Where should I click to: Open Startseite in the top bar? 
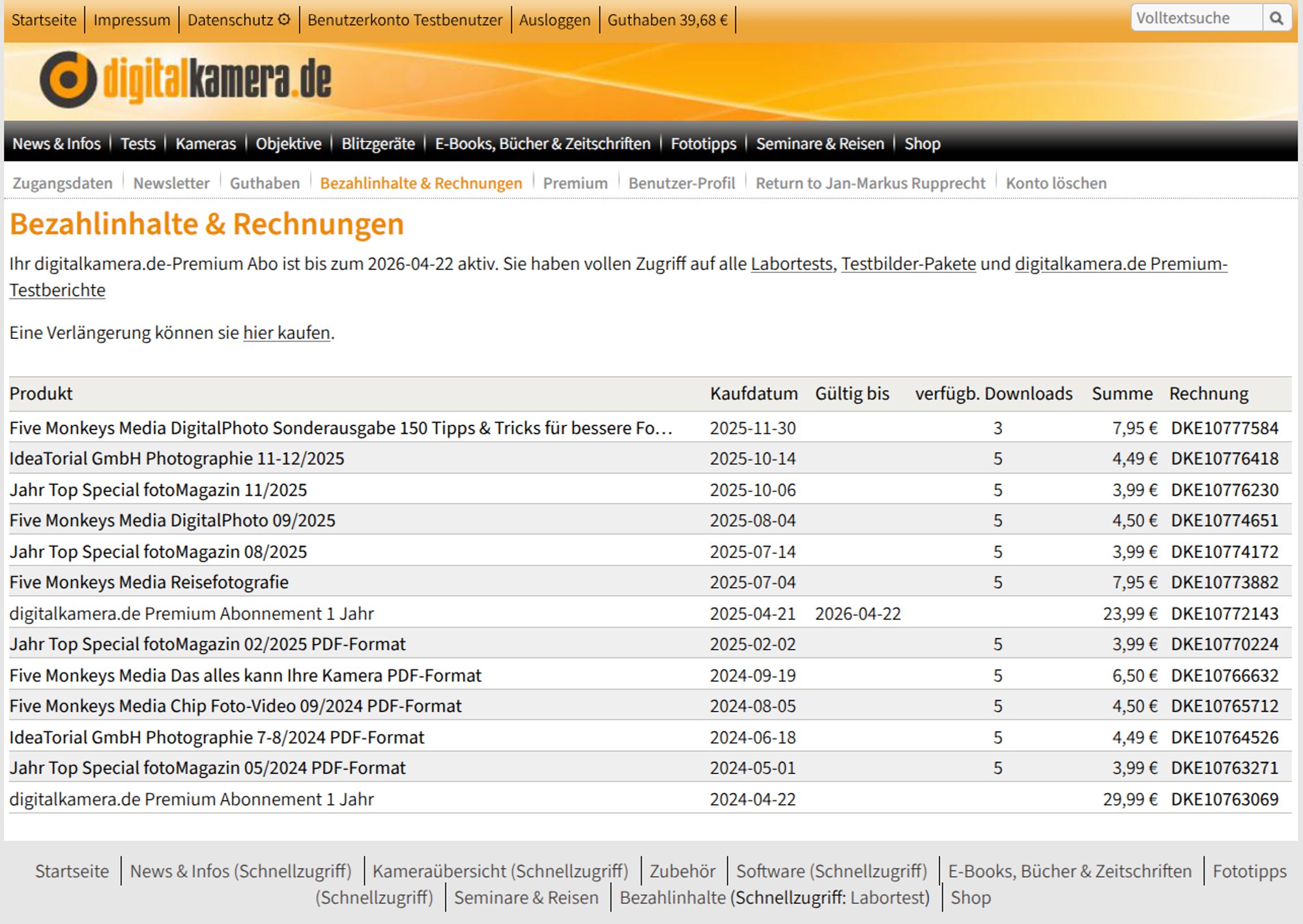tap(44, 20)
